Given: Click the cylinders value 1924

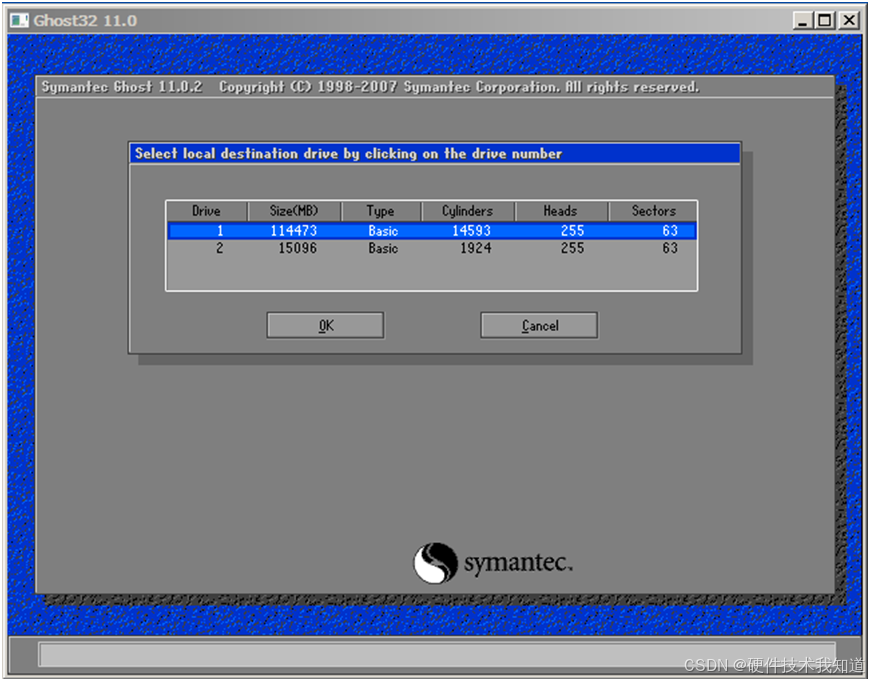Looking at the screenshot, I should 476,248.
